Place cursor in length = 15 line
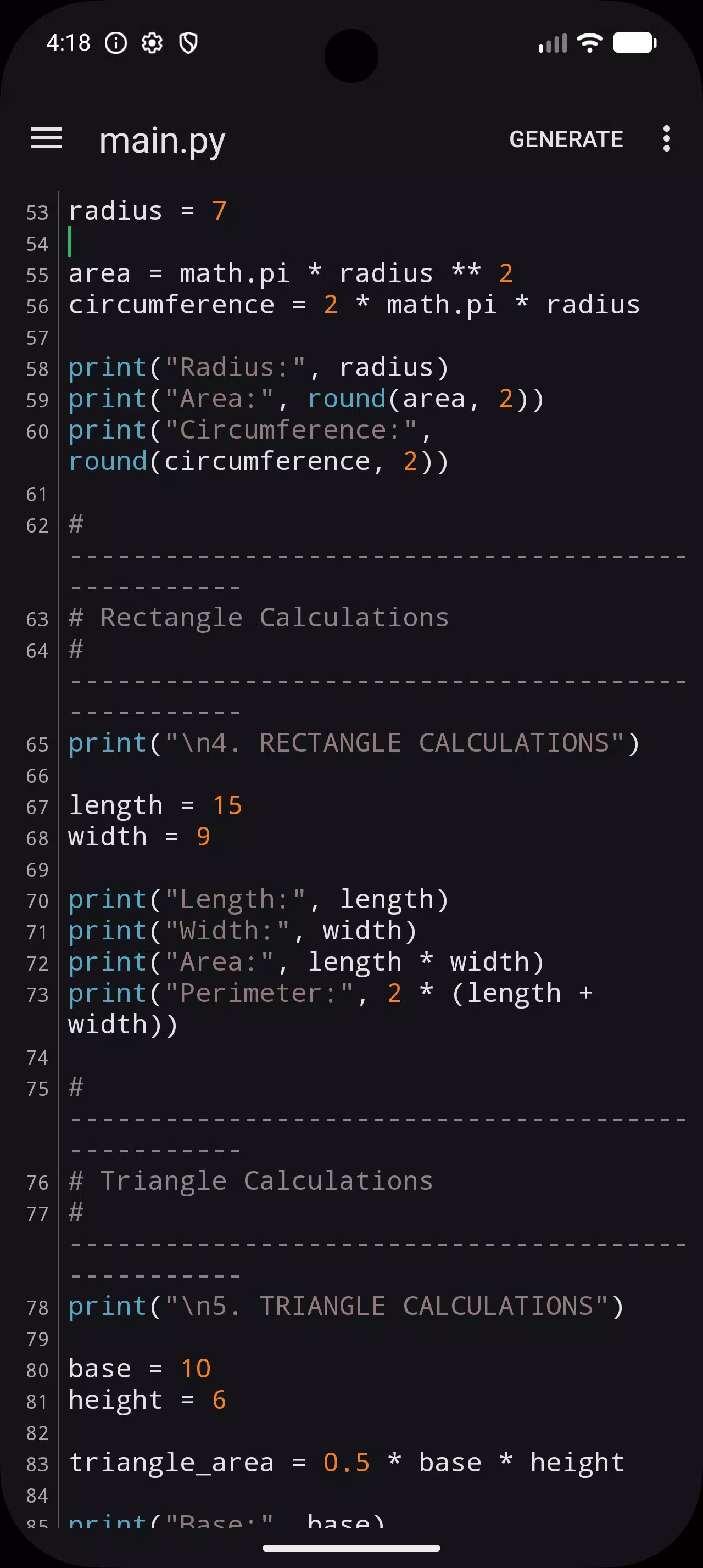703x1568 pixels. coord(155,806)
